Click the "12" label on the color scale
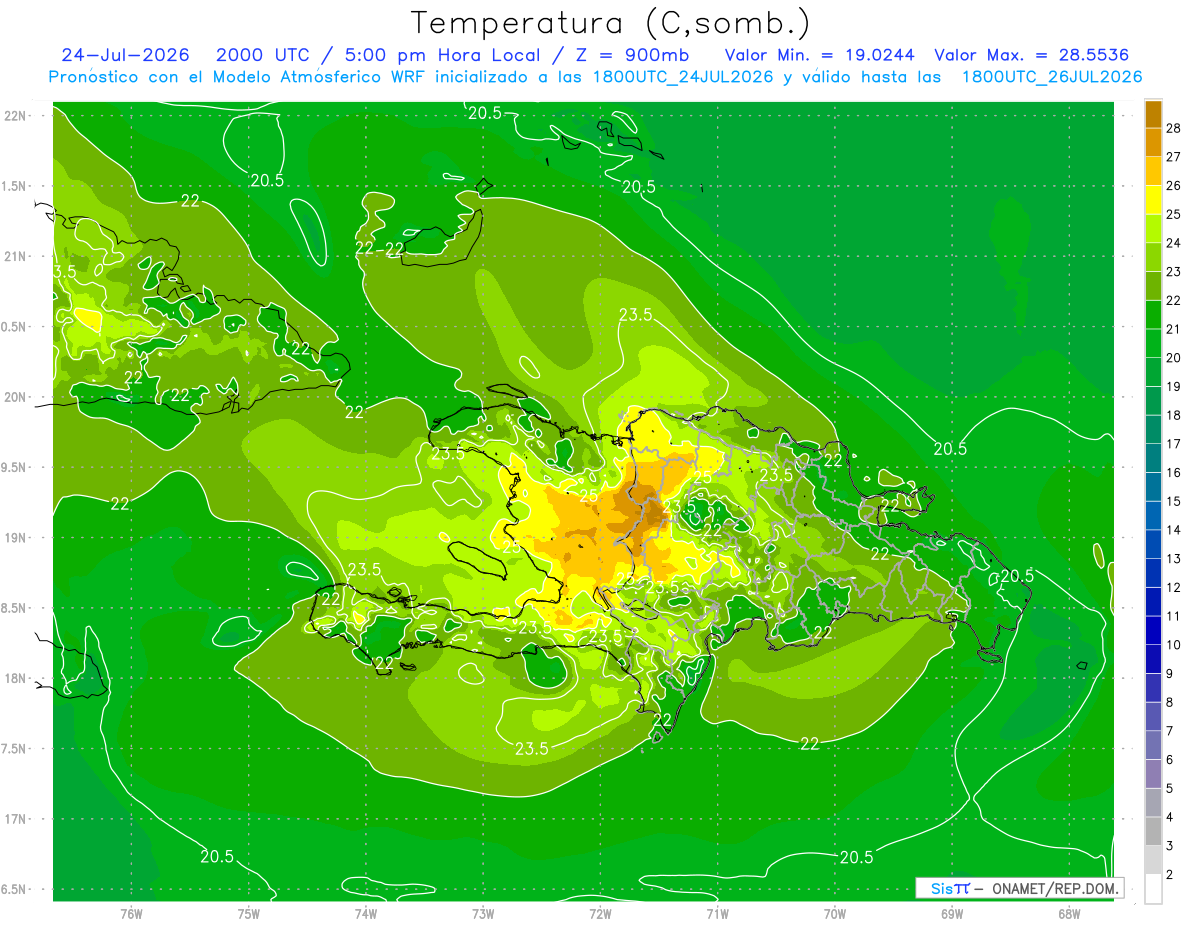 point(1174,588)
